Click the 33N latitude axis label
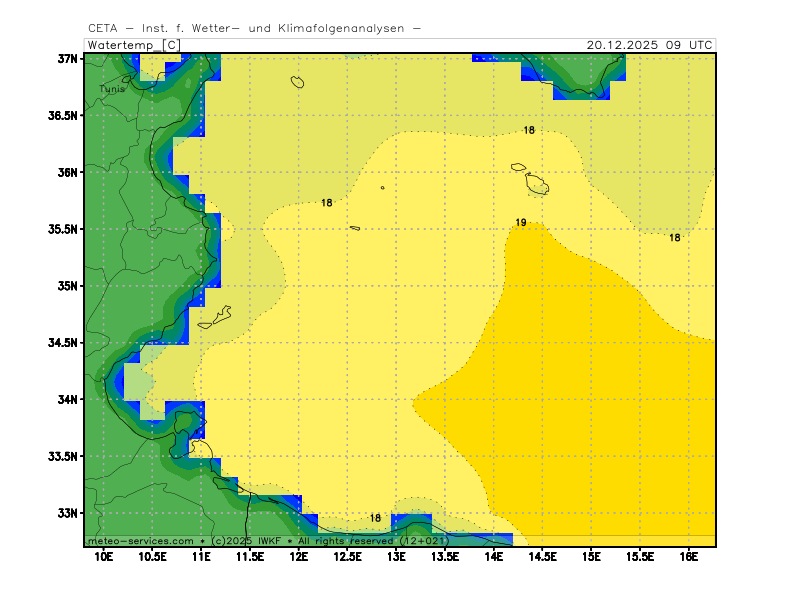The width and height of the screenshot is (800, 600). (67, 513)
